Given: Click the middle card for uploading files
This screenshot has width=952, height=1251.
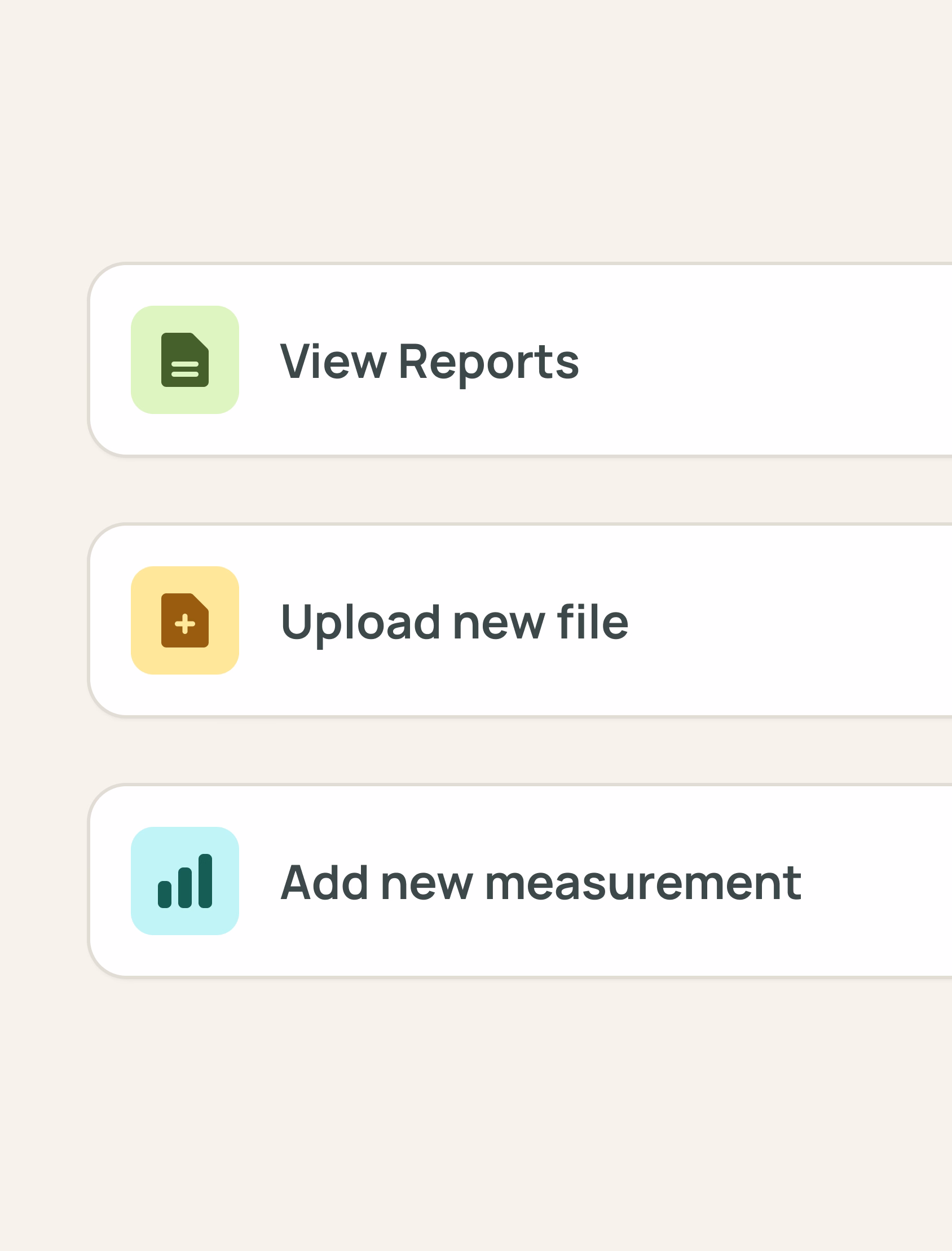Looking at the screenshot, I should 510,620.
